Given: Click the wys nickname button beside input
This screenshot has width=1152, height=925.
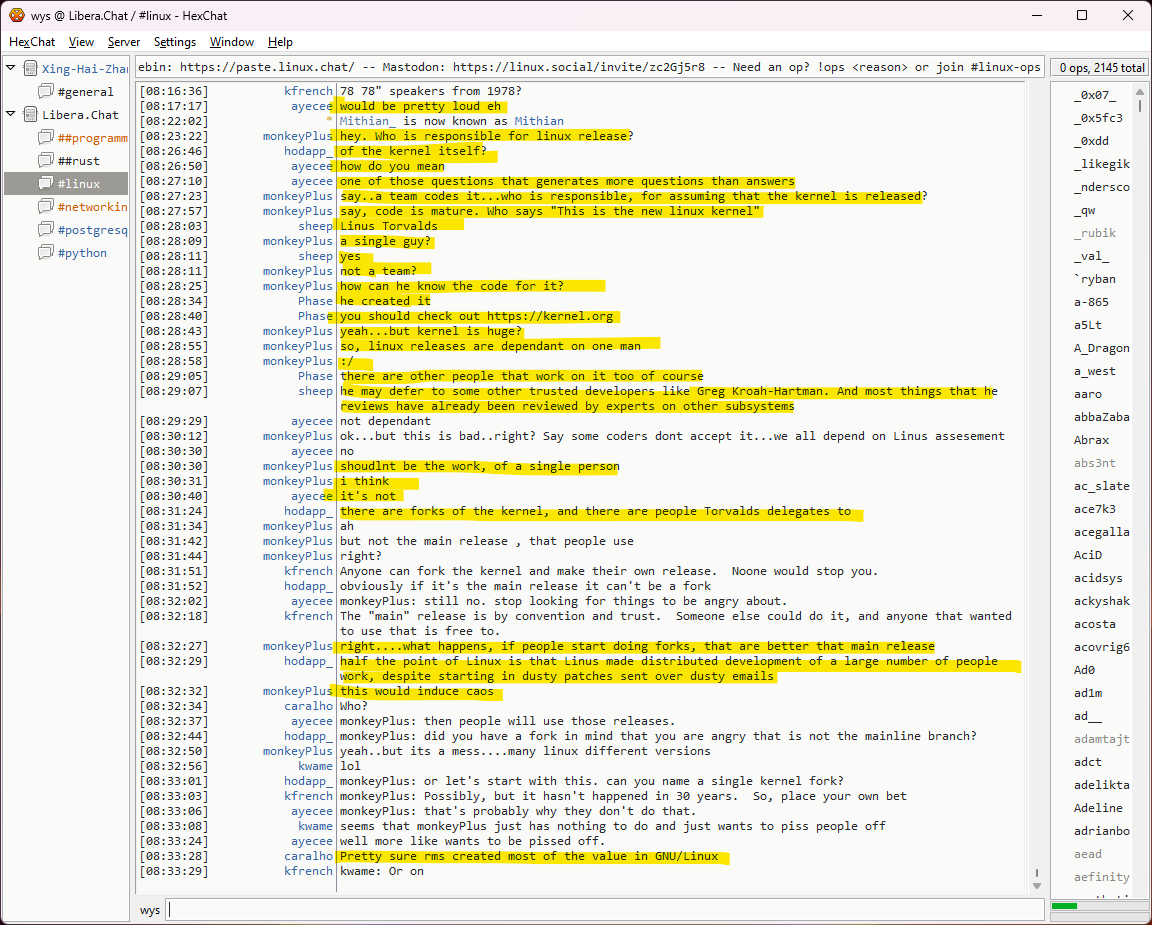Looking at the screenshot, I should pyautogui.click(x=150, y=910).
